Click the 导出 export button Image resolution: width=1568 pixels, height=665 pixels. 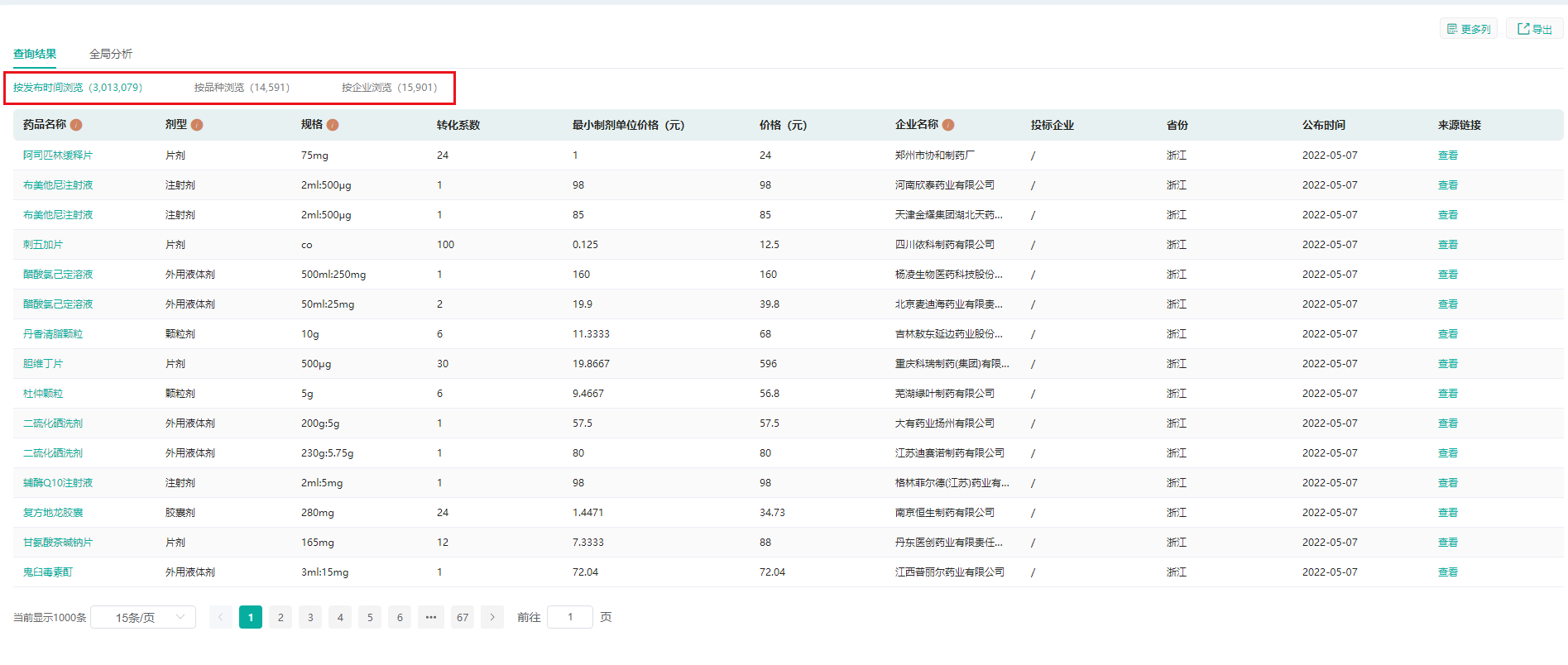click(x=1534, y=29)
